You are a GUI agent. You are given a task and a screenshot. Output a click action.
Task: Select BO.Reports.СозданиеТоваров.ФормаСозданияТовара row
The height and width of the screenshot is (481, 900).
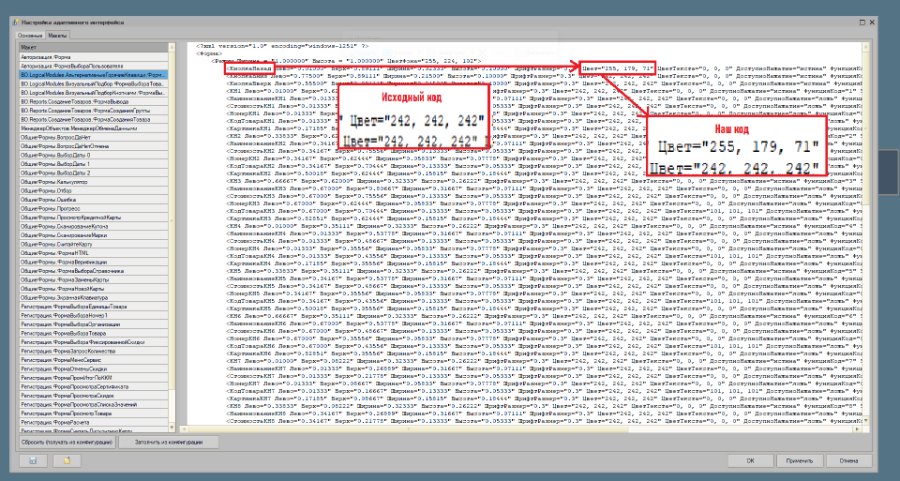click(94, 119)
